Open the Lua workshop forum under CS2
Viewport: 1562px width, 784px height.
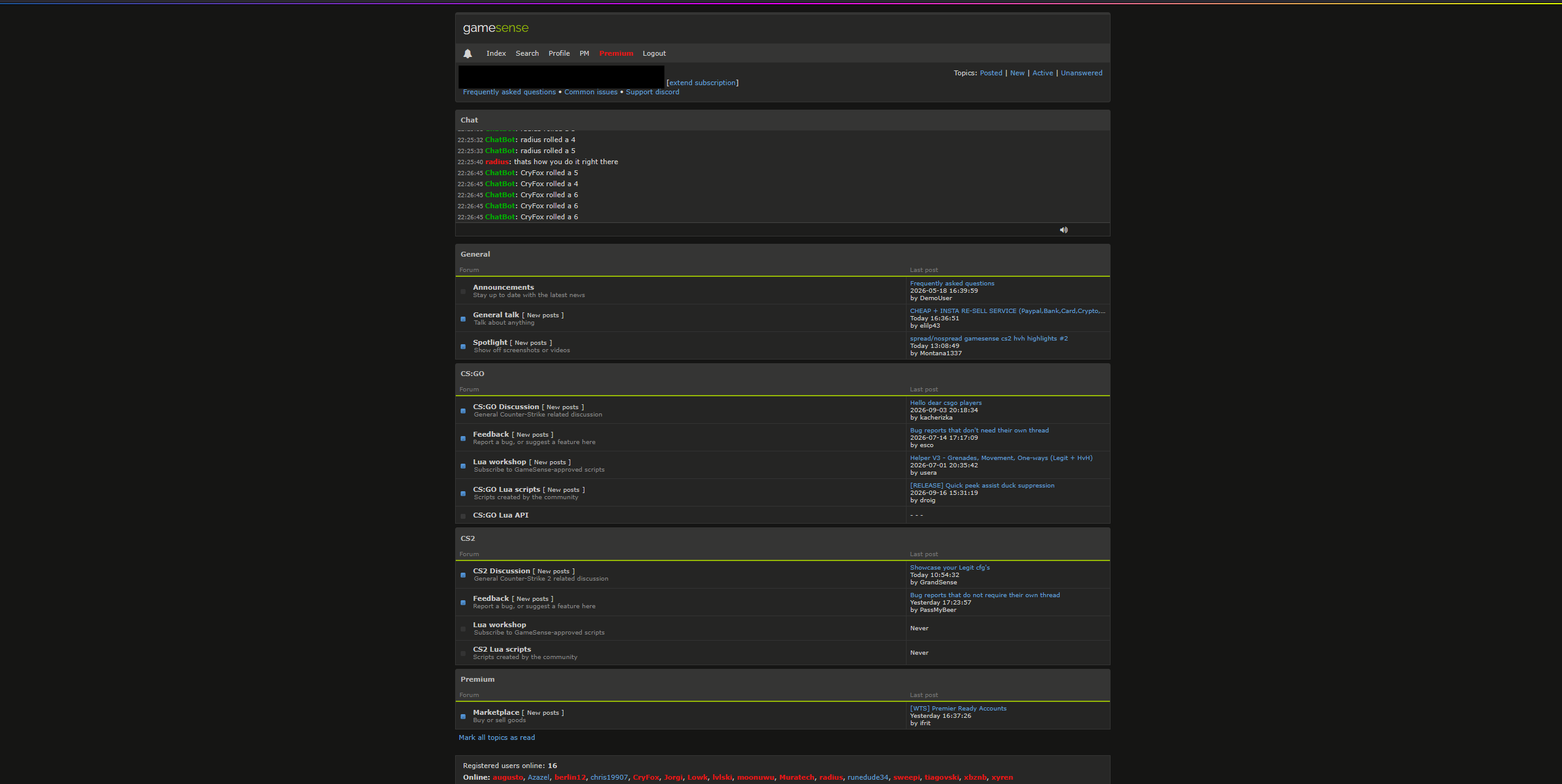[x=500, y=625]
